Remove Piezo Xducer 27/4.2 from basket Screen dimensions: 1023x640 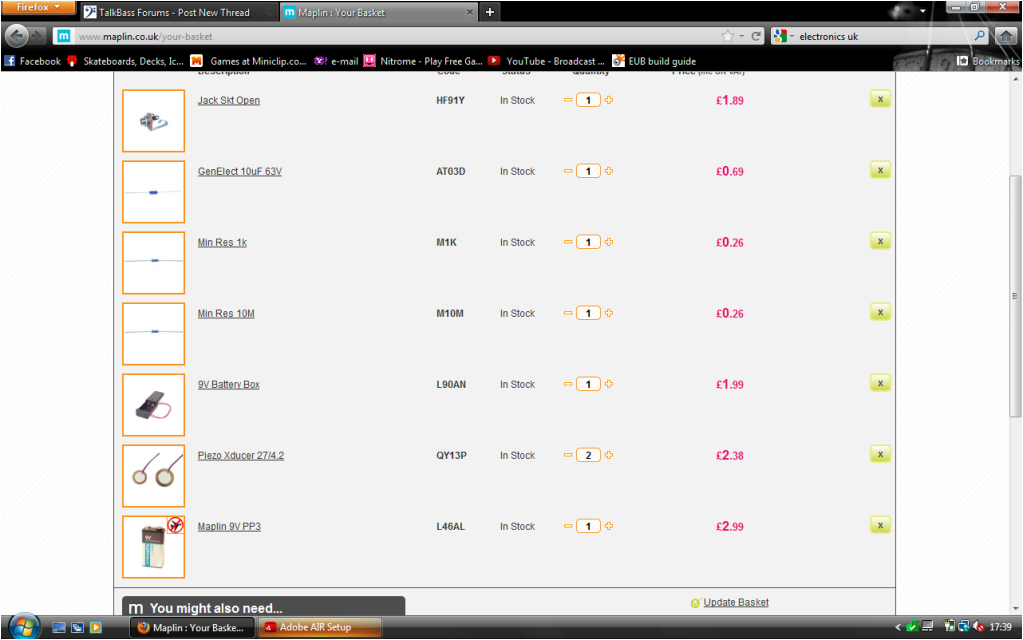(880, 455)
